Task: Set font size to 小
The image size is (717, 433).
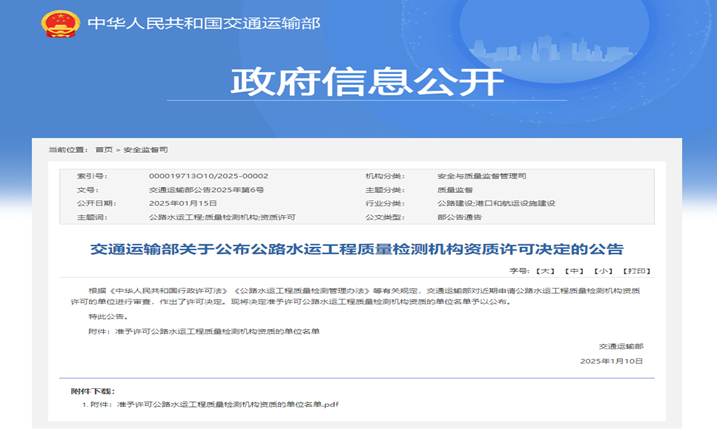Action: 603,271
